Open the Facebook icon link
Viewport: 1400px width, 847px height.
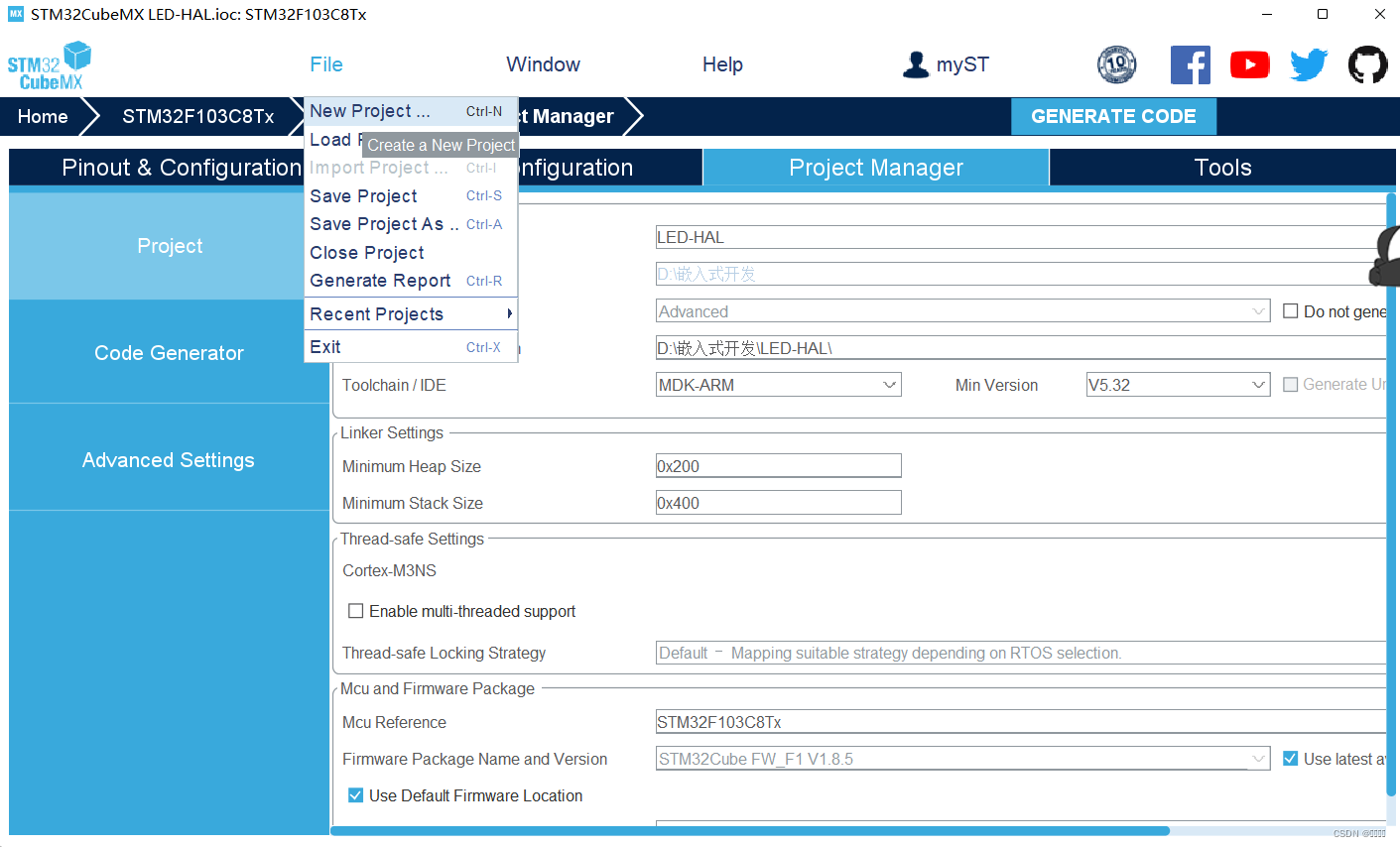coord(1190,64)
